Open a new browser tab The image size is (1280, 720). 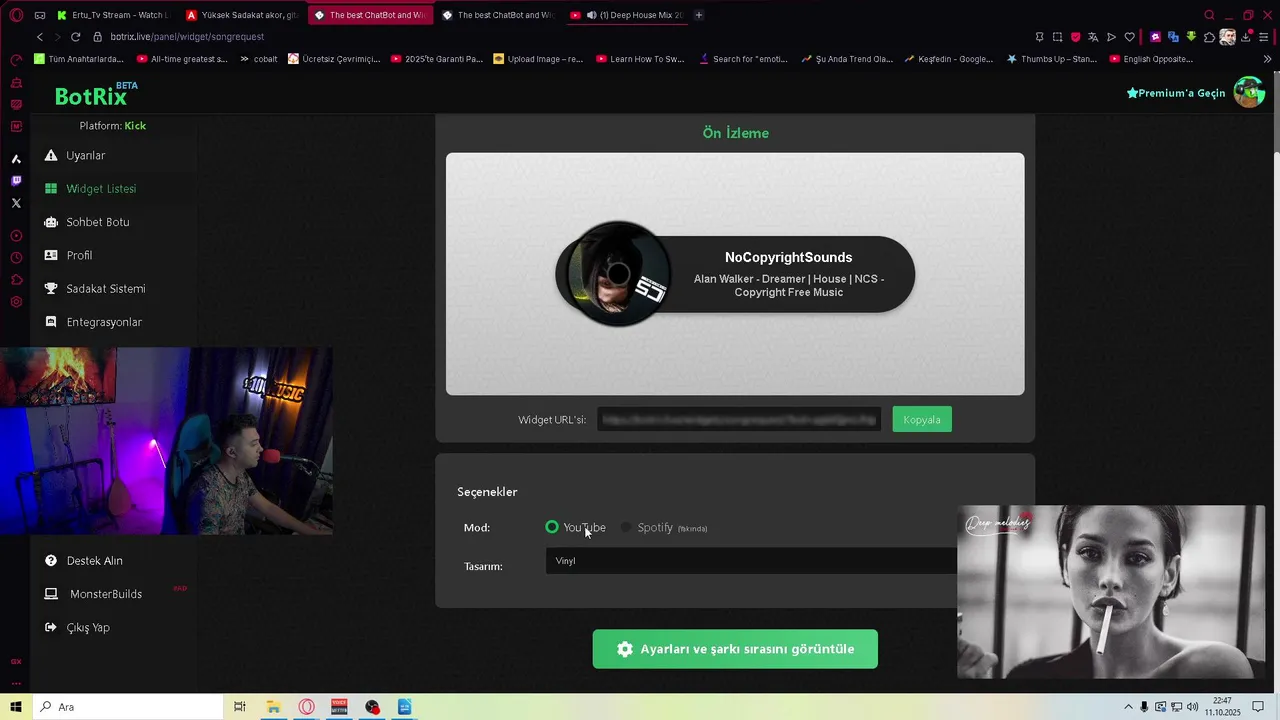tap(699, 15)
